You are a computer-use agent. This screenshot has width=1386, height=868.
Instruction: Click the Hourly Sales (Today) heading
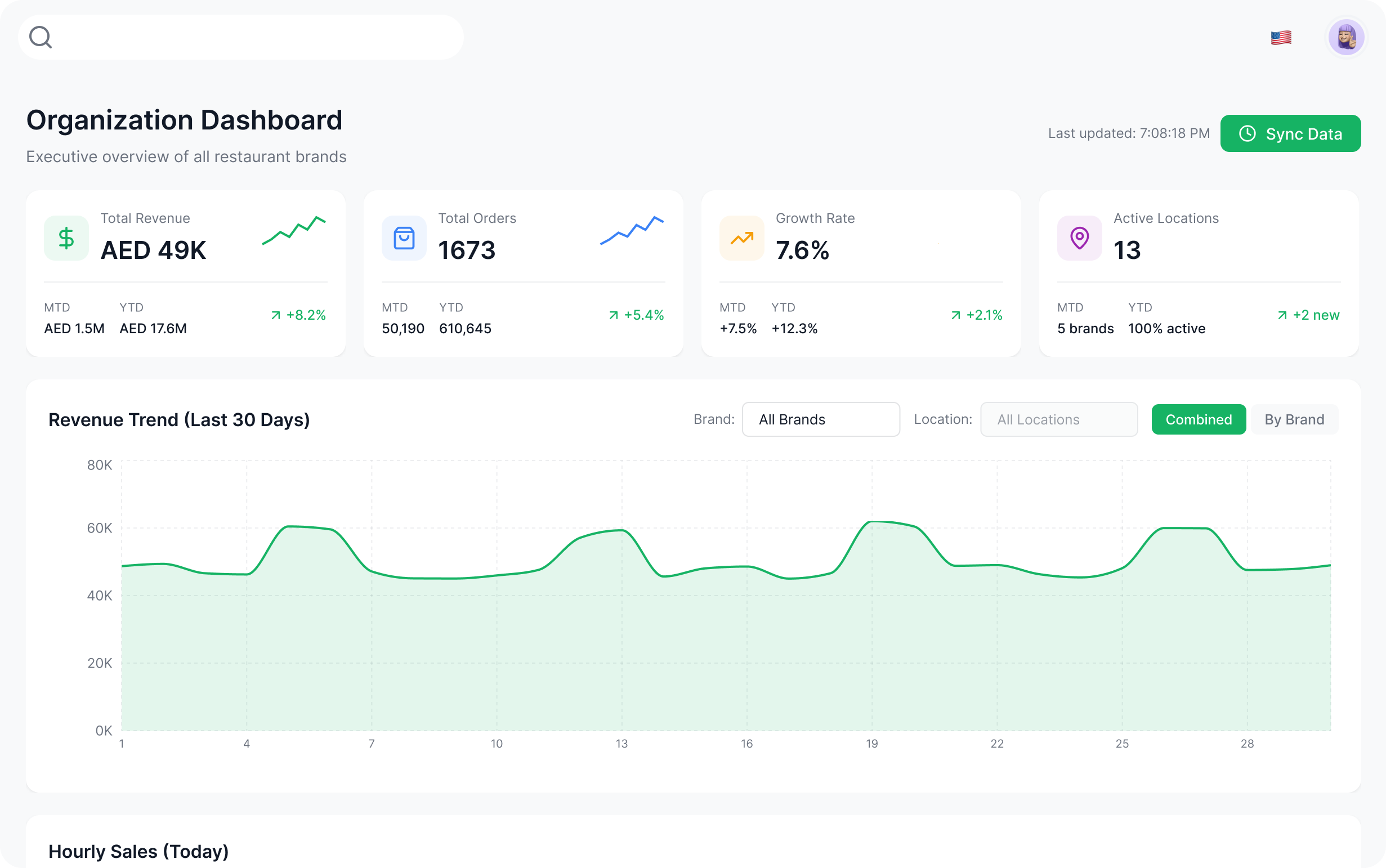point(138,851)
